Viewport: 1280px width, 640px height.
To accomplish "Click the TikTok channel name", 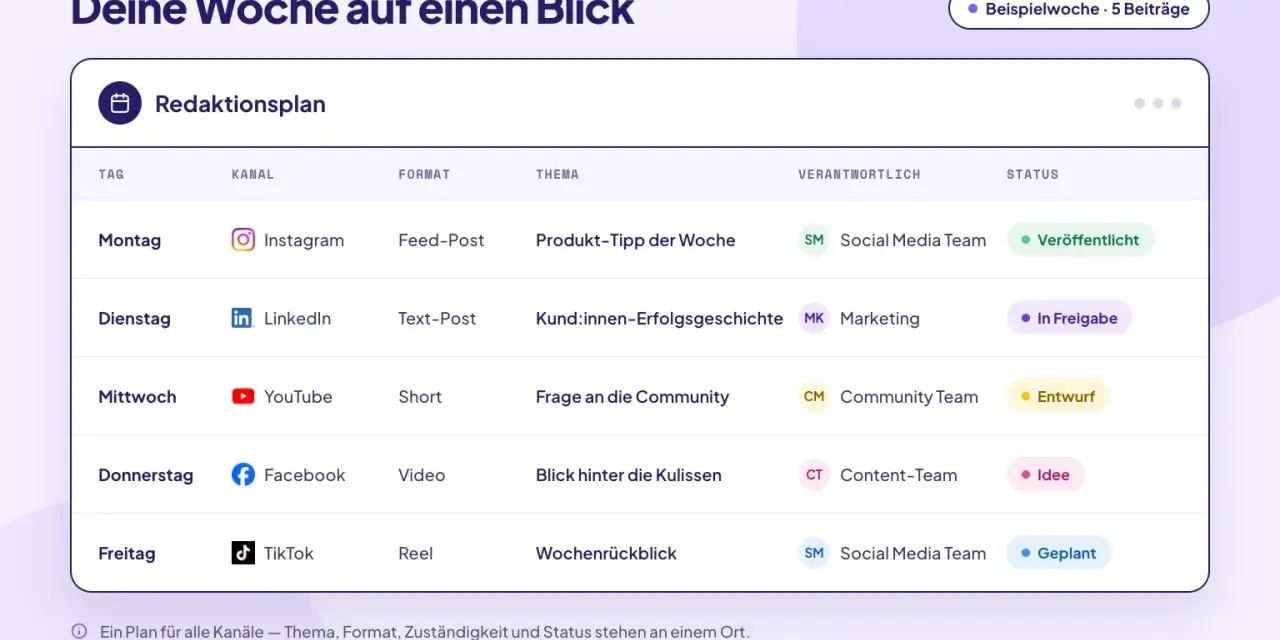I will click(289, 553).
